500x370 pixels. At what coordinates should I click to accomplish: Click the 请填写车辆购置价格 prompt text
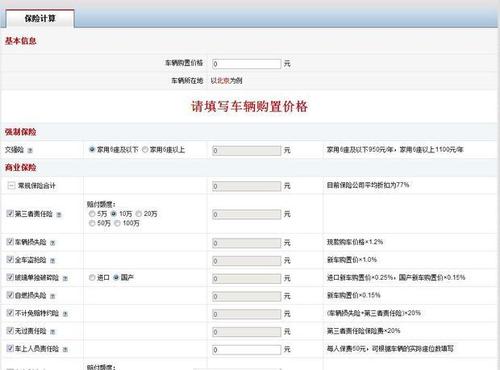tap(249, 106)
